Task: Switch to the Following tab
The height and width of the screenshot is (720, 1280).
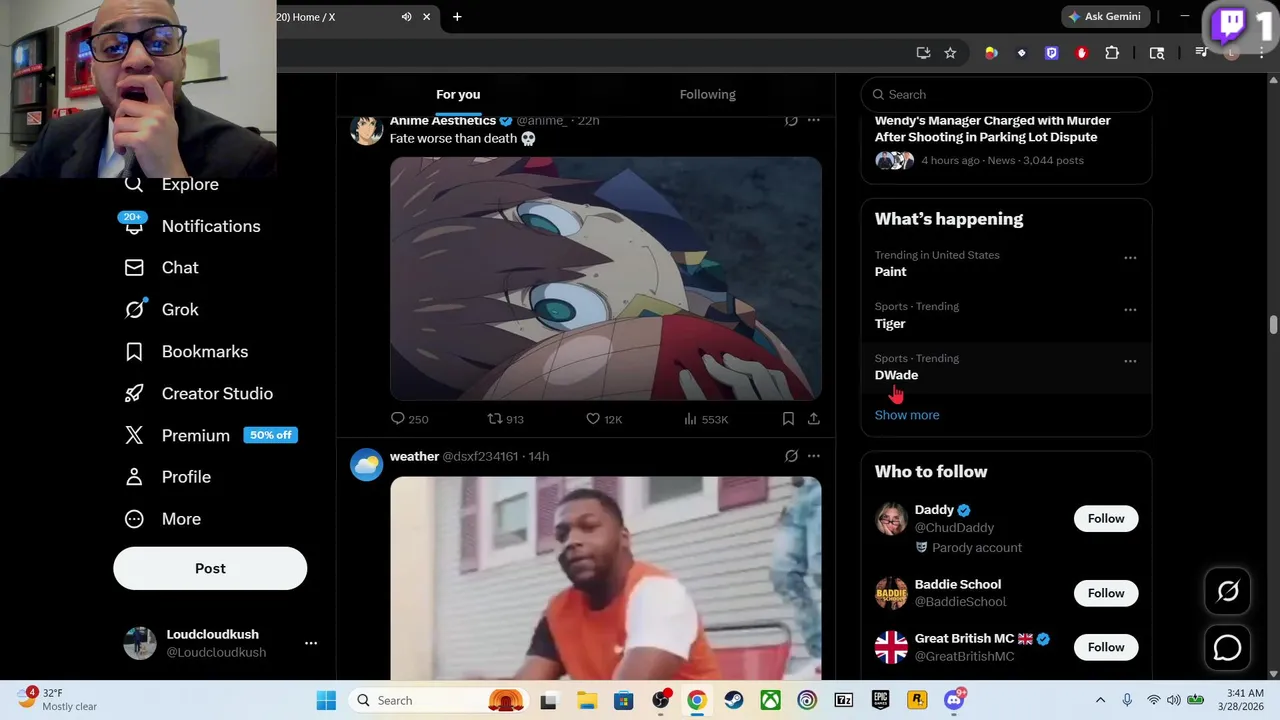Action: click(x=708, y=95)
